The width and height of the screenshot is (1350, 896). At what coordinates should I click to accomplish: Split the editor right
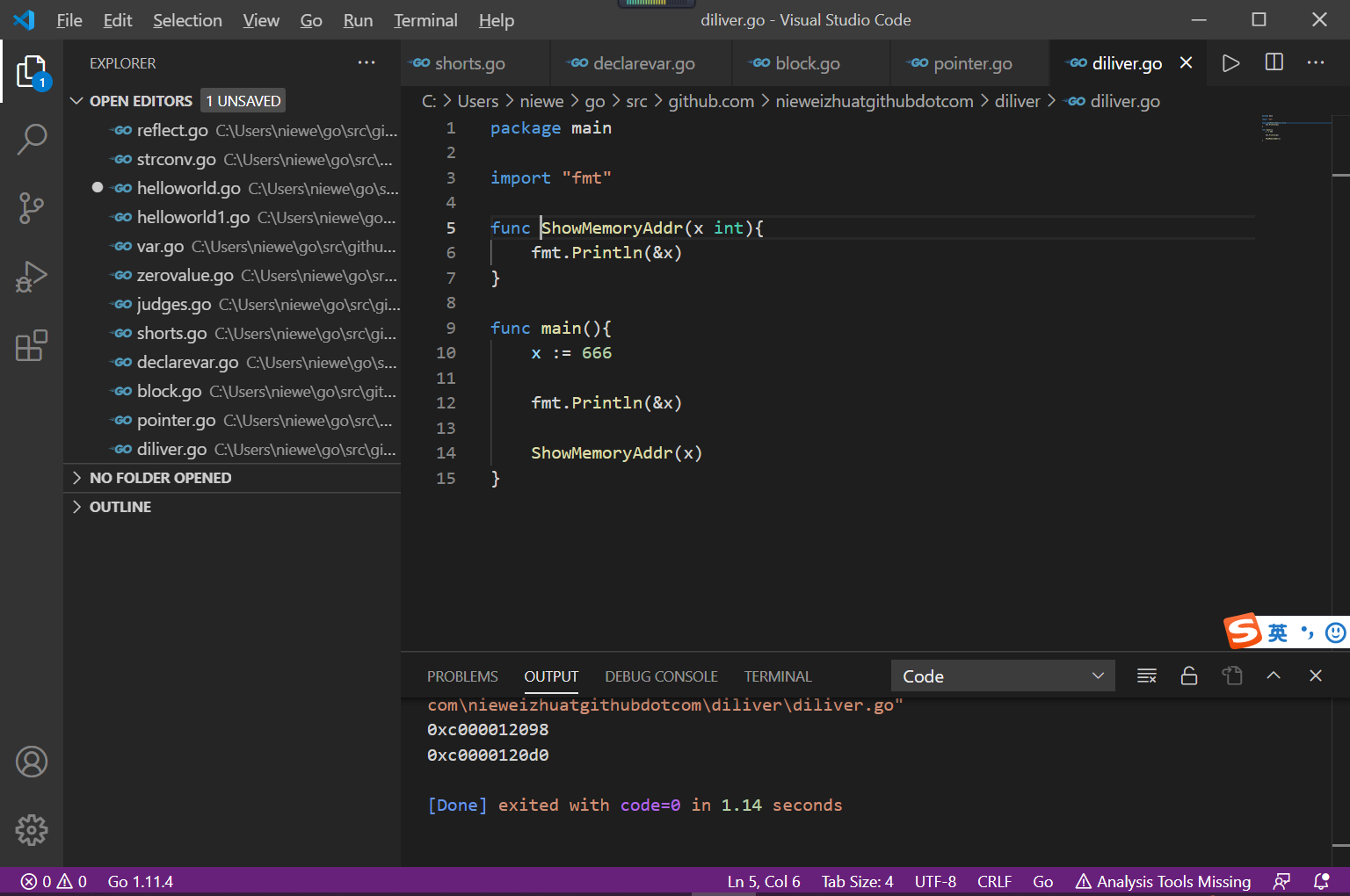click(1274, 62)
